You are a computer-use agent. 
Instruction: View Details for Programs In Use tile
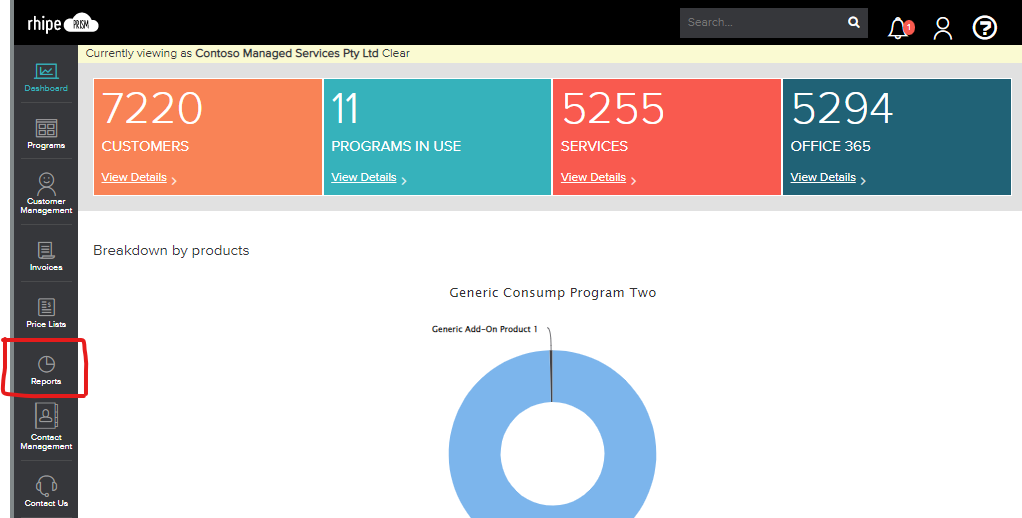pos(364,177)
